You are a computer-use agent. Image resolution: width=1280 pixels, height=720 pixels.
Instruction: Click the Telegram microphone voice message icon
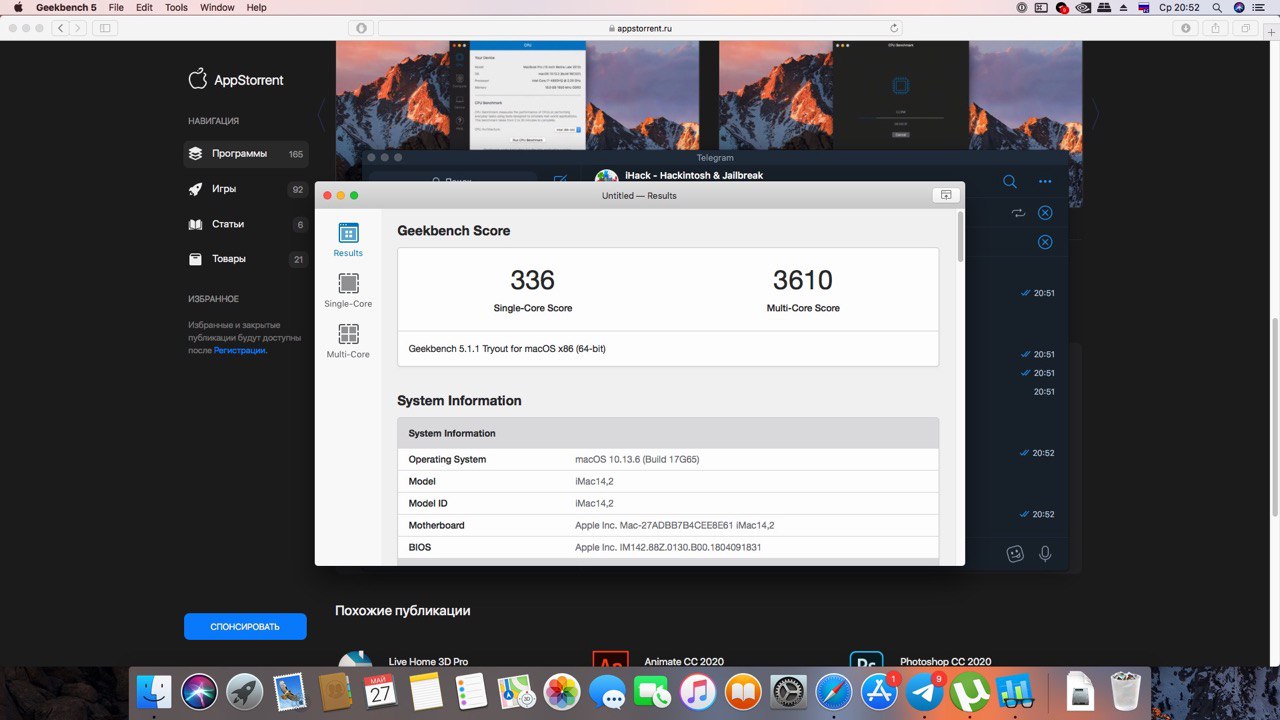(1045, 553)
